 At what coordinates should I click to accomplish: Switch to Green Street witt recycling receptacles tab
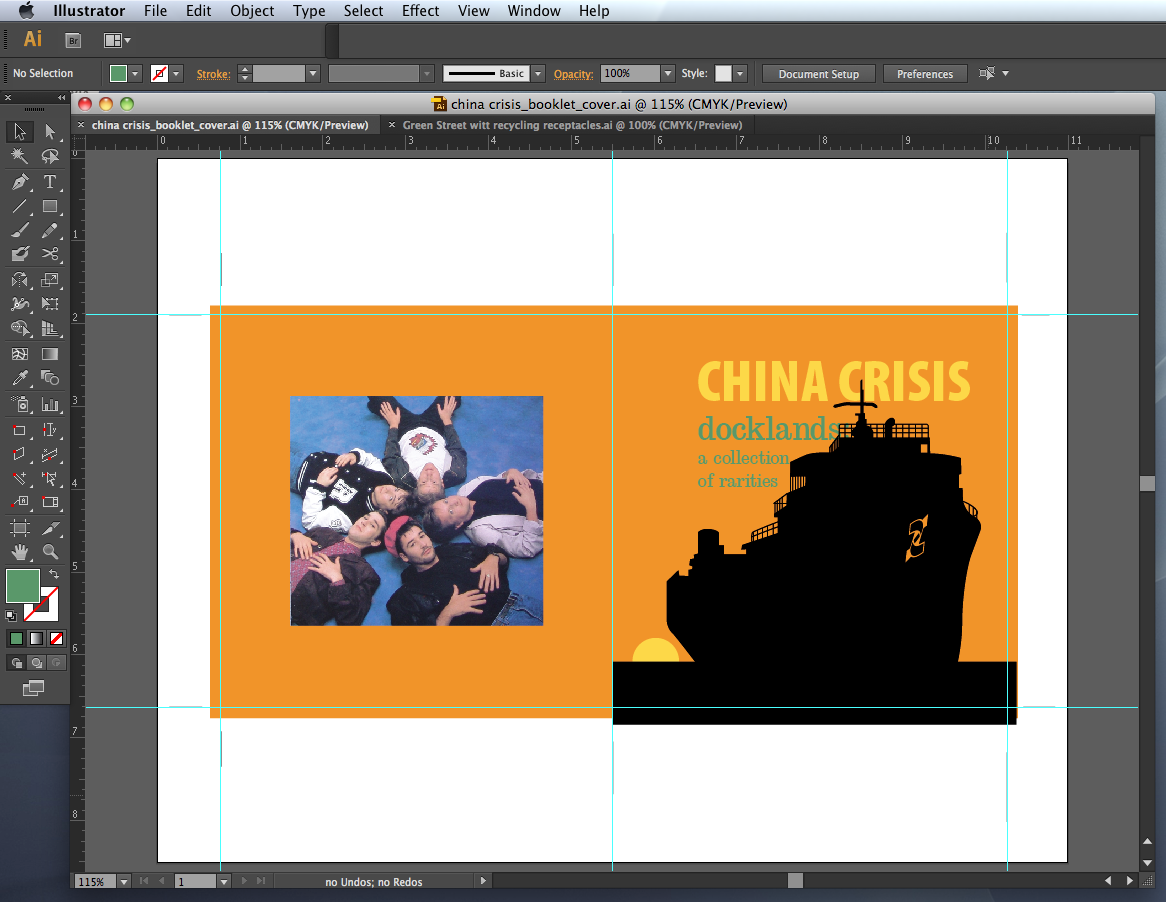pyautogui.click(x=572, y=125)
